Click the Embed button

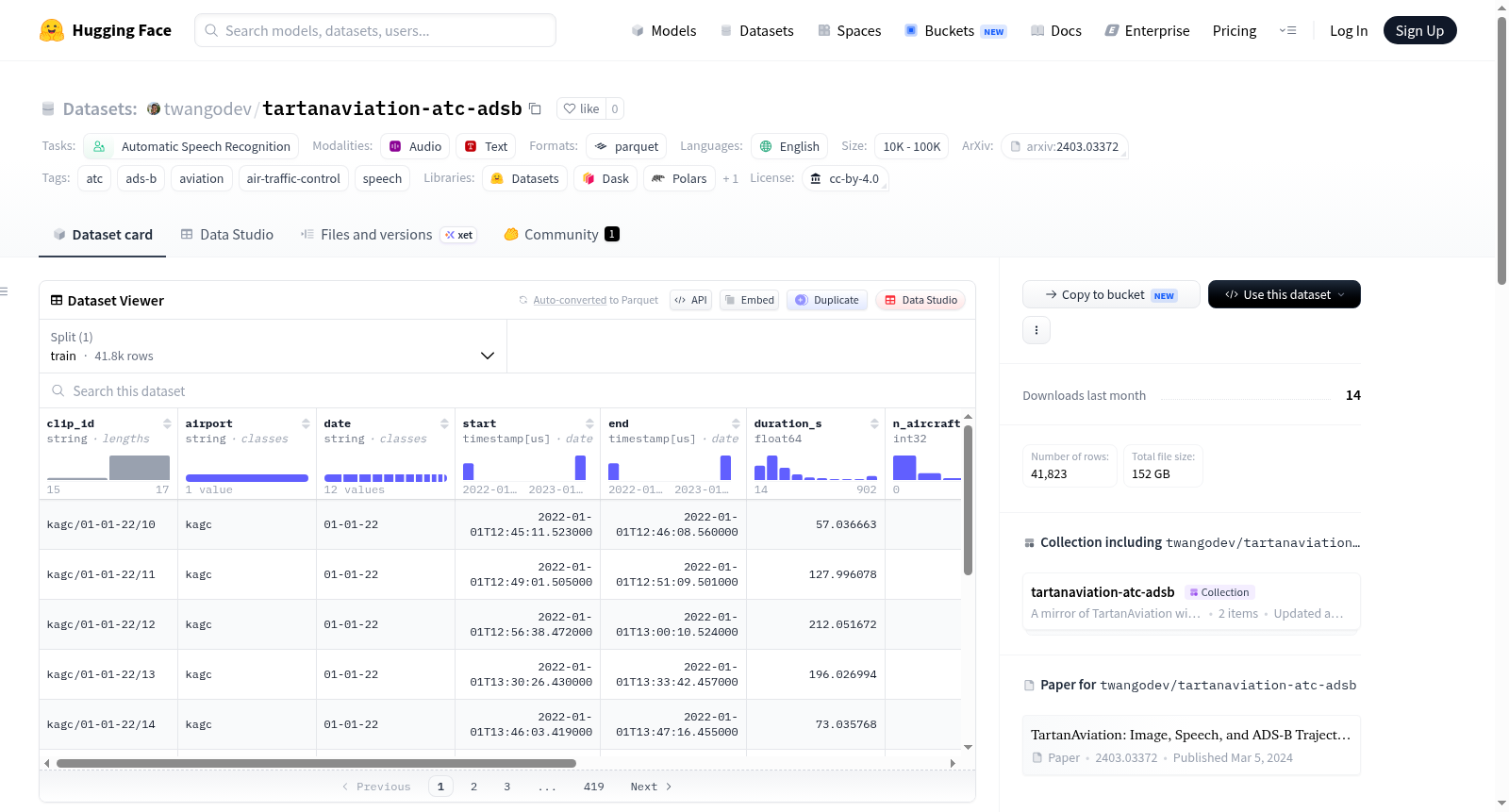pyautogui.click(x=749, y=300)
